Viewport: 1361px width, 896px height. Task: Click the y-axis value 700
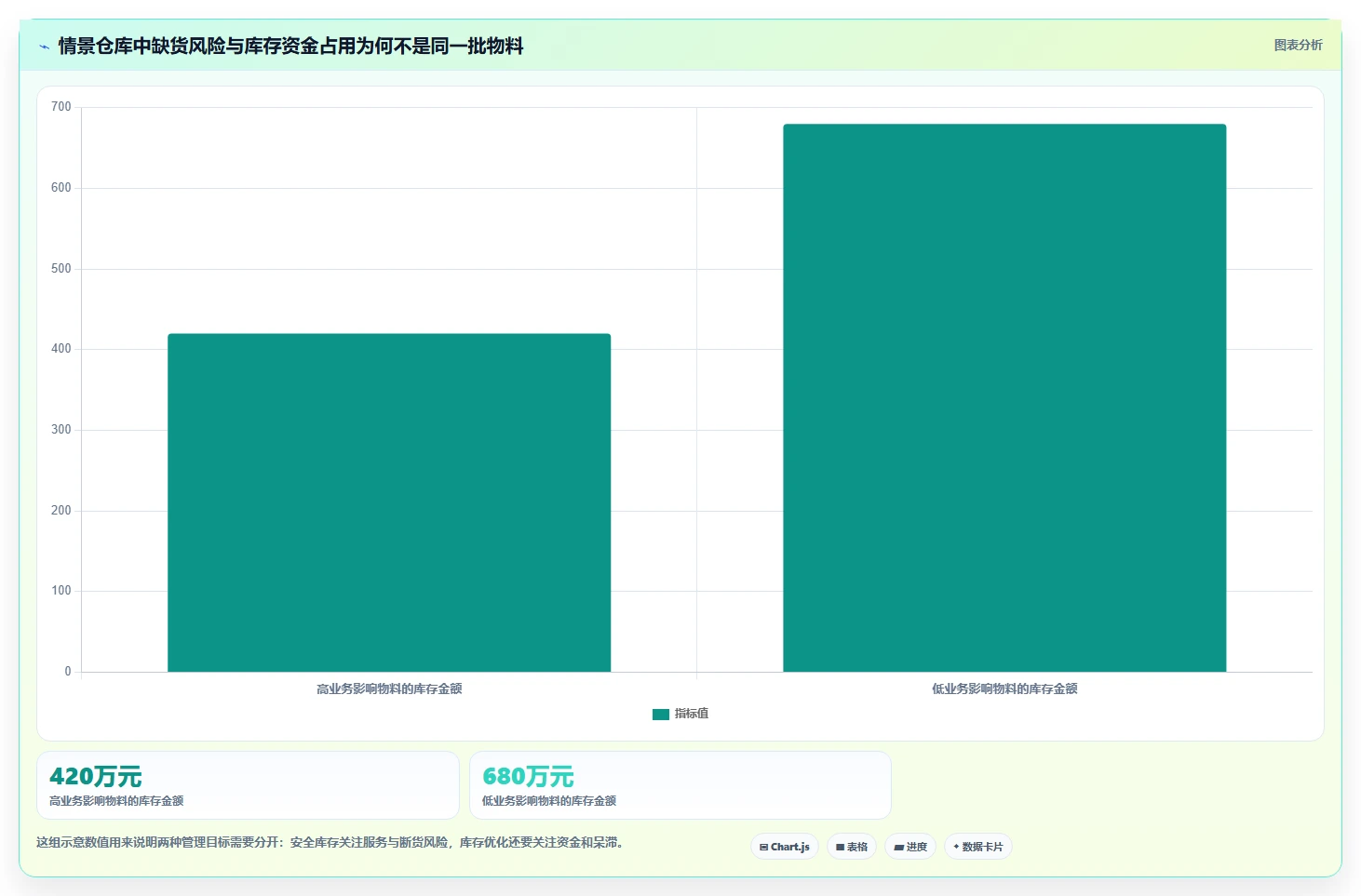61,107
